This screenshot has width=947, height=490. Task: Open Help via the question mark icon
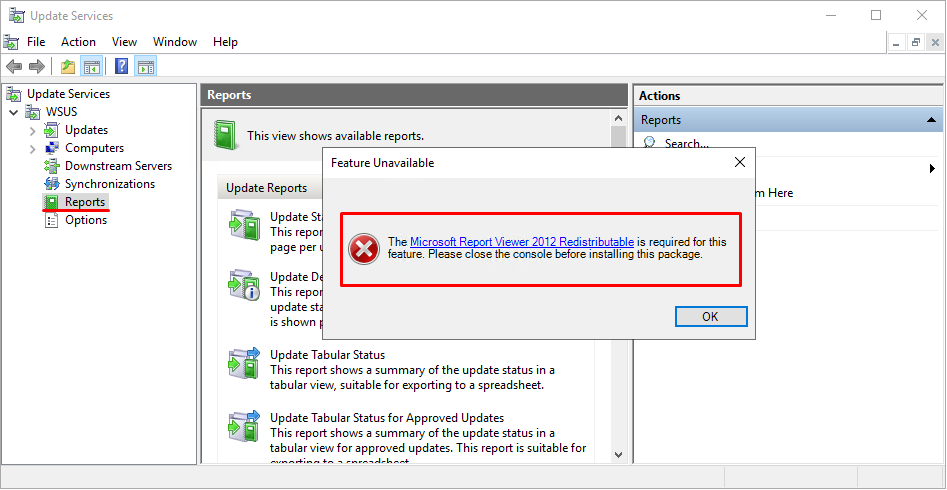point(121,66)
